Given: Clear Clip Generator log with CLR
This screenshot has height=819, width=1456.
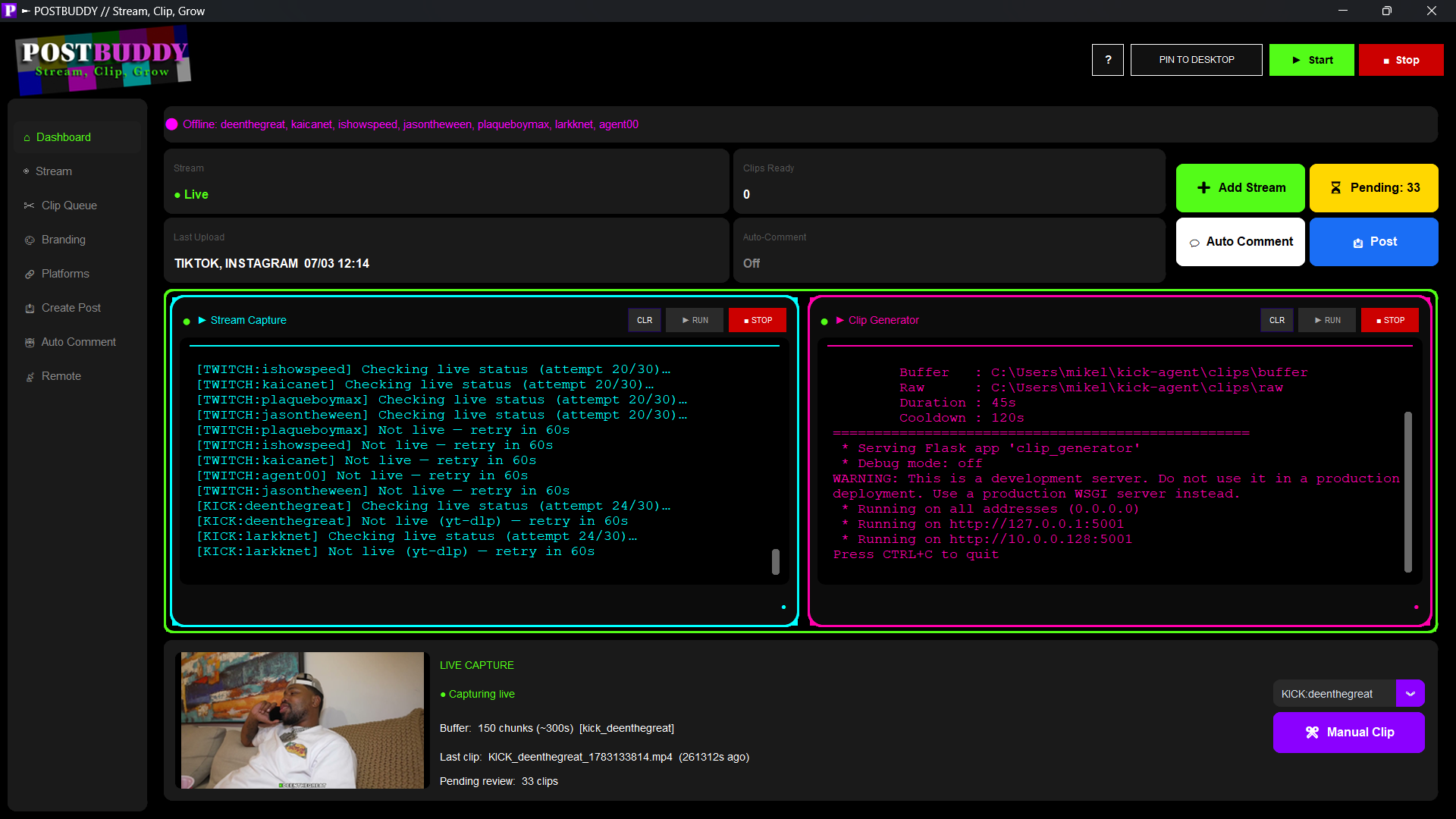Looking at the screenshot, I should [x=1277, y=320].
